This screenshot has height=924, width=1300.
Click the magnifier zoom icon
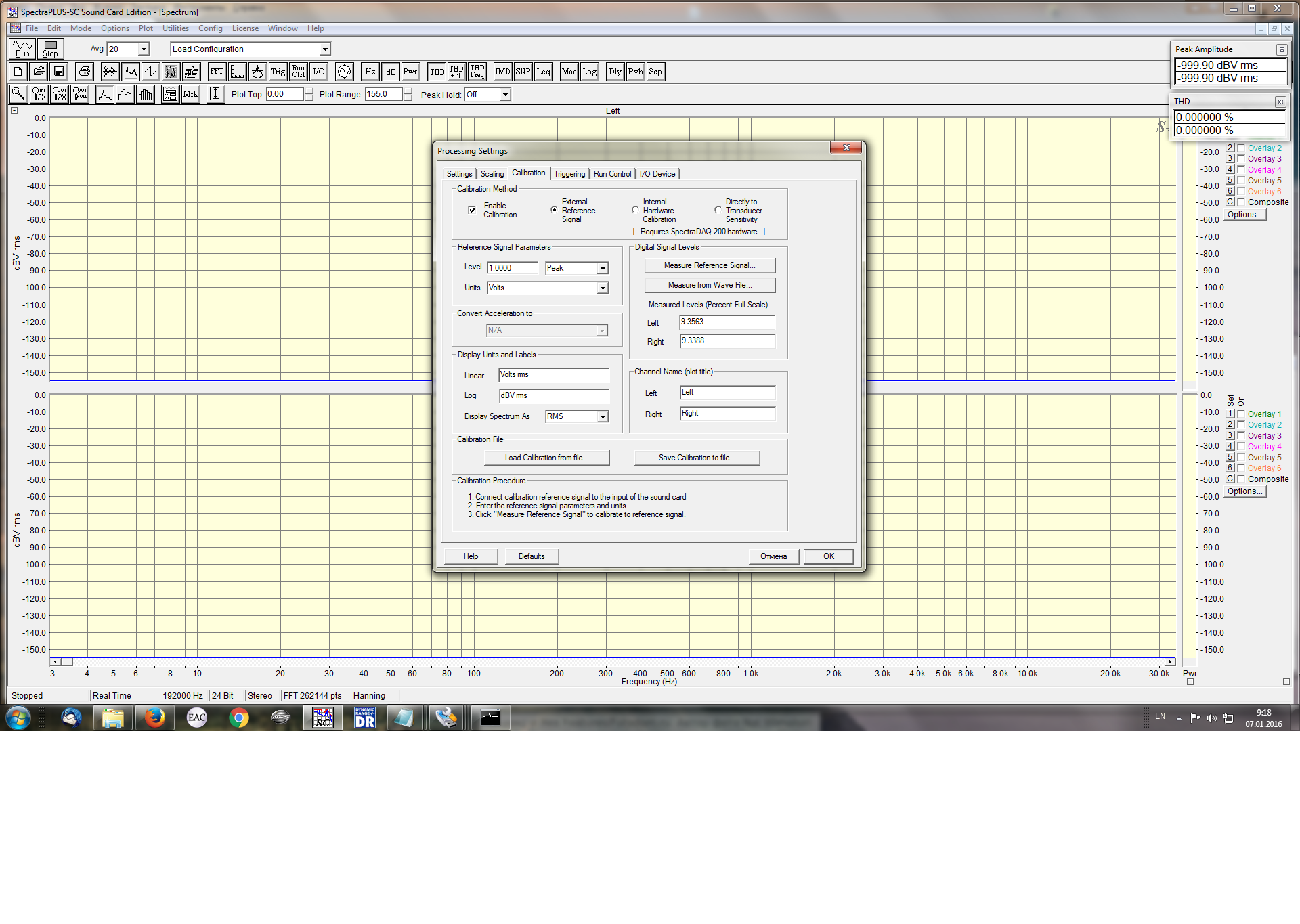(18, 94)
